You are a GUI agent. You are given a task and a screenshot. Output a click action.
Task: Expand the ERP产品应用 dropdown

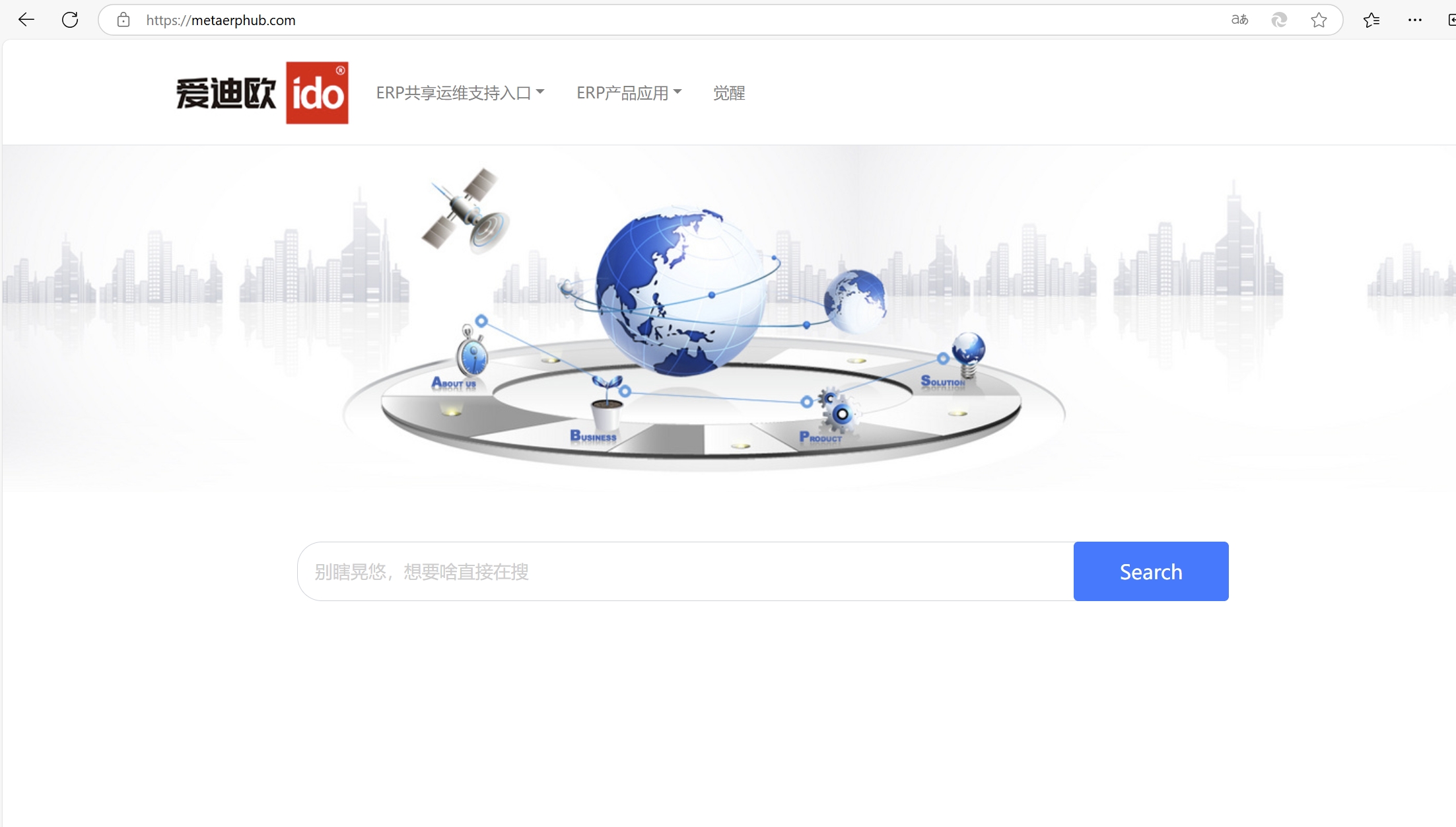(x=629, y=93)
